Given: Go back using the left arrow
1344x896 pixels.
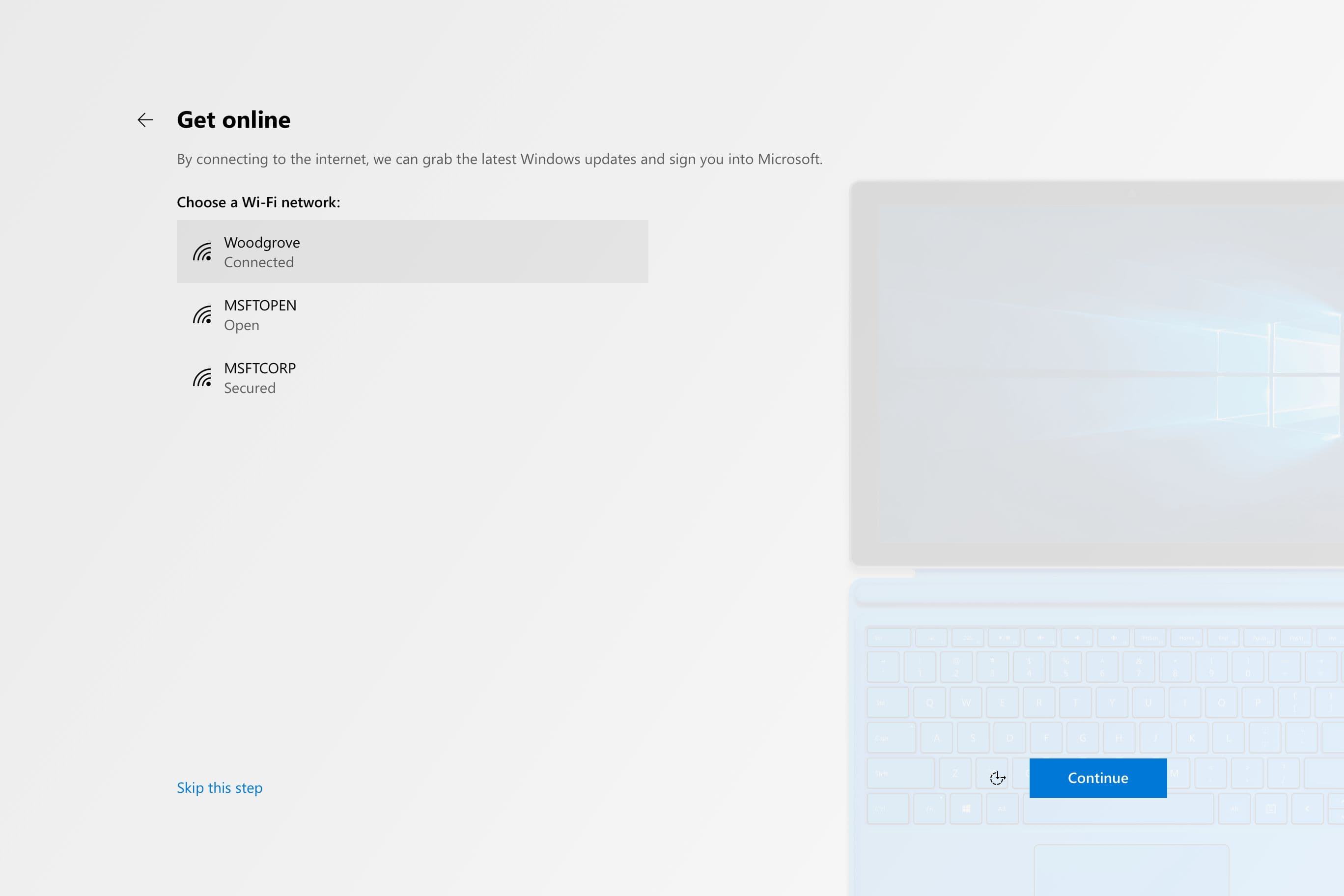Looking at the screenshot, I should 145,120.
